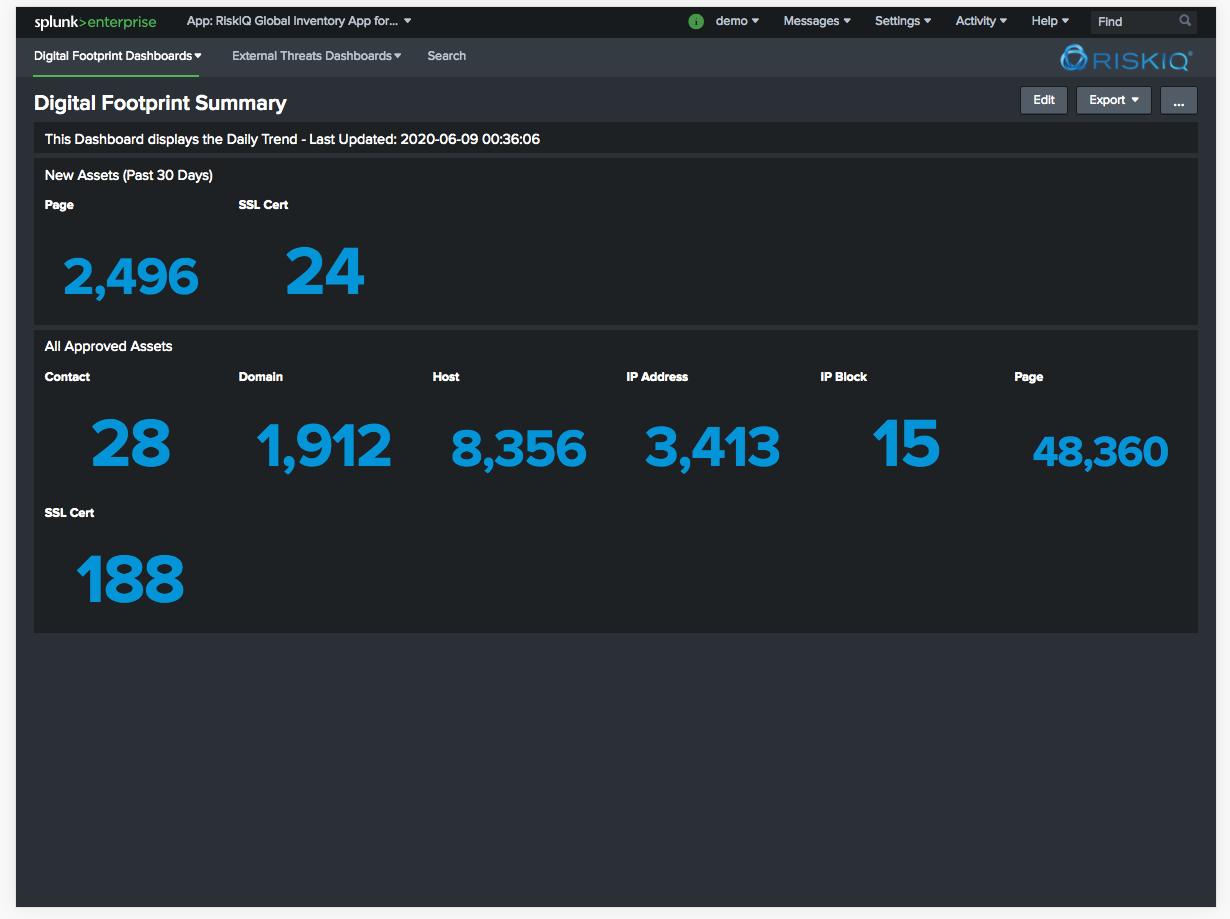Click the IP Address value 3,413
The width and height of the screenshot is (1230, 919).
pos(712,447)
